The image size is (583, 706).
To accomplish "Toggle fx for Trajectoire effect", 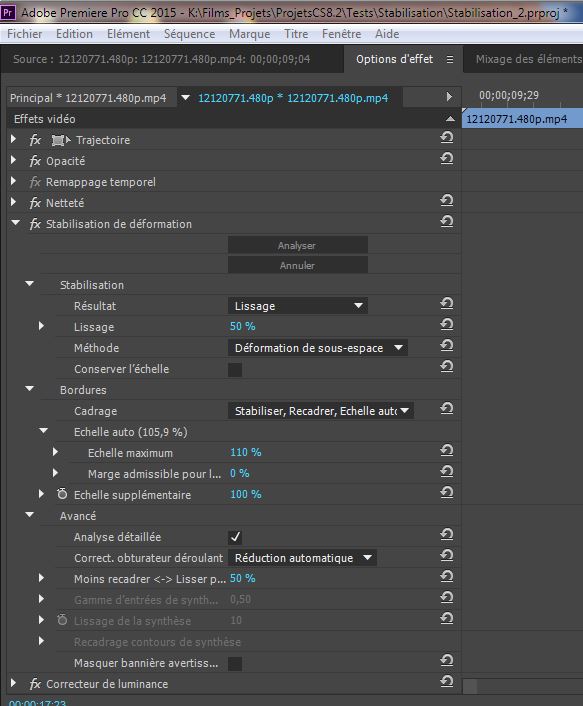I will 35,140.
